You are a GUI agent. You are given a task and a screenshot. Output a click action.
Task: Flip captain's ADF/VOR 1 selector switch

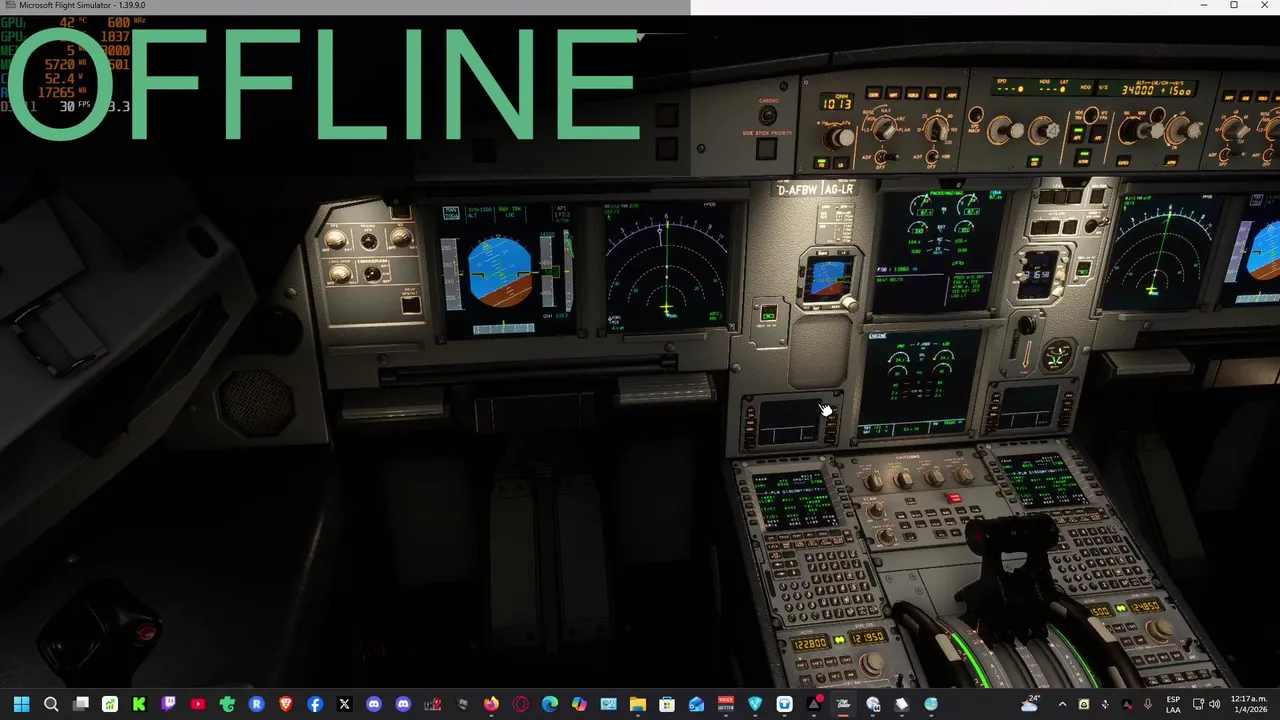click(884, 157)
